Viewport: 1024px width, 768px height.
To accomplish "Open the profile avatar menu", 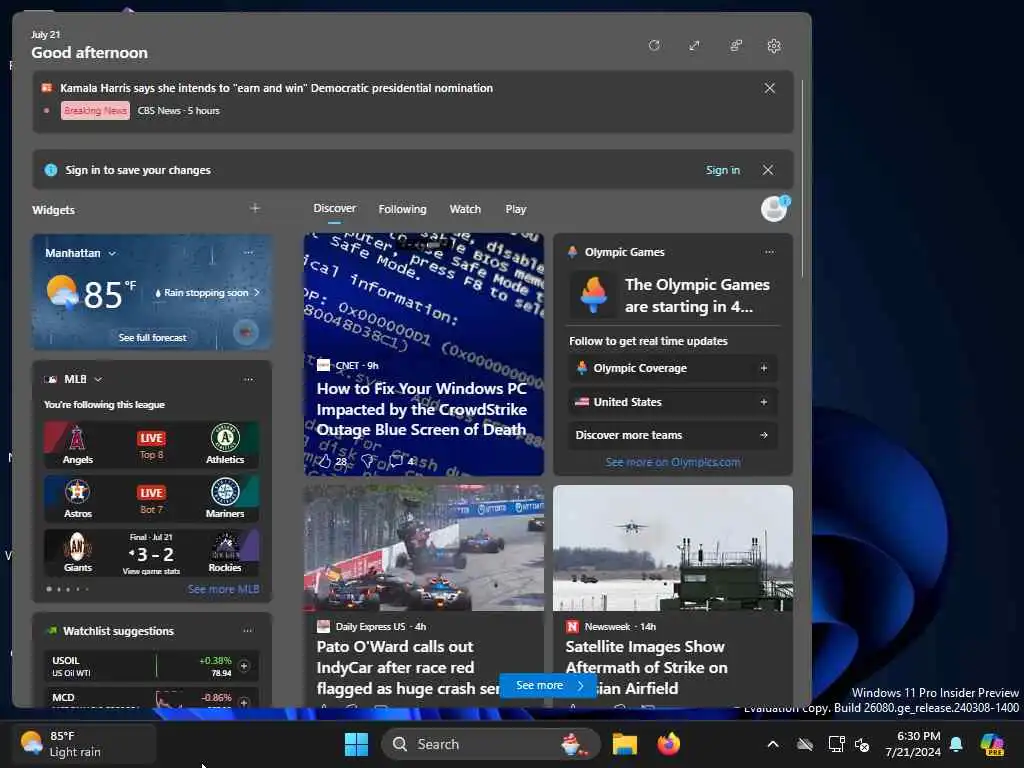I will click(x=775, y=209).
